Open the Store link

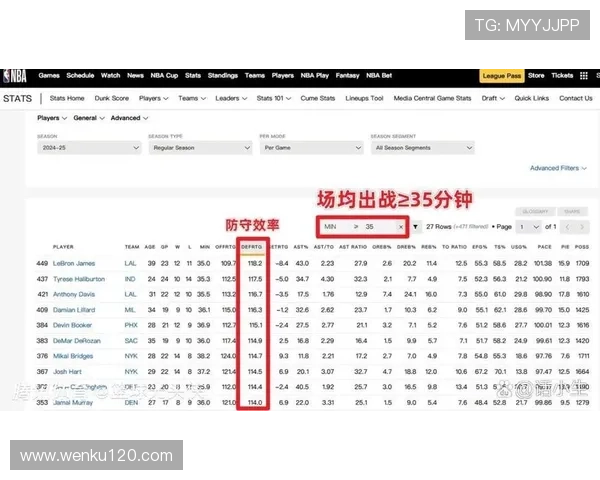coord(536,76)
